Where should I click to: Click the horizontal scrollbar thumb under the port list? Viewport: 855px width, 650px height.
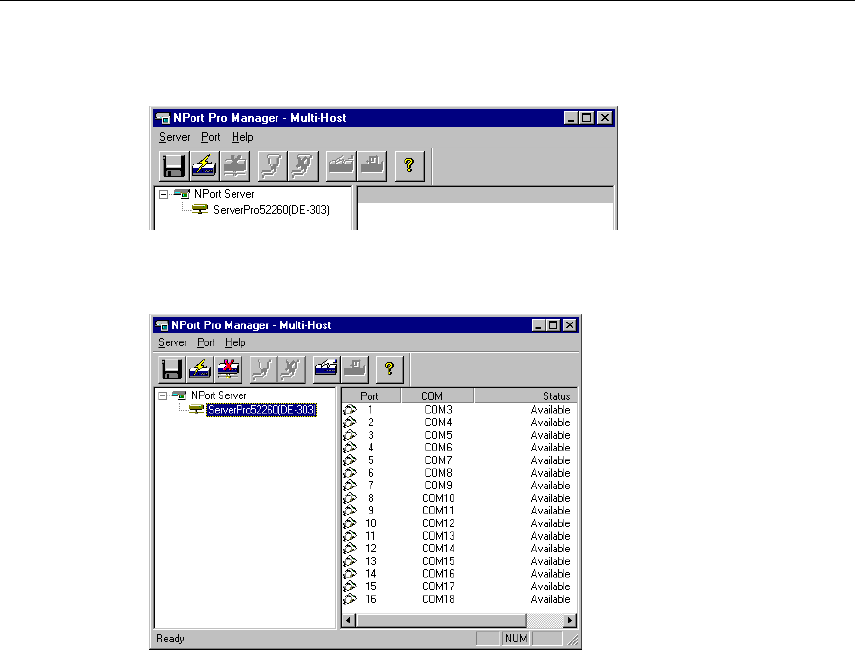[x=441, y=621]
